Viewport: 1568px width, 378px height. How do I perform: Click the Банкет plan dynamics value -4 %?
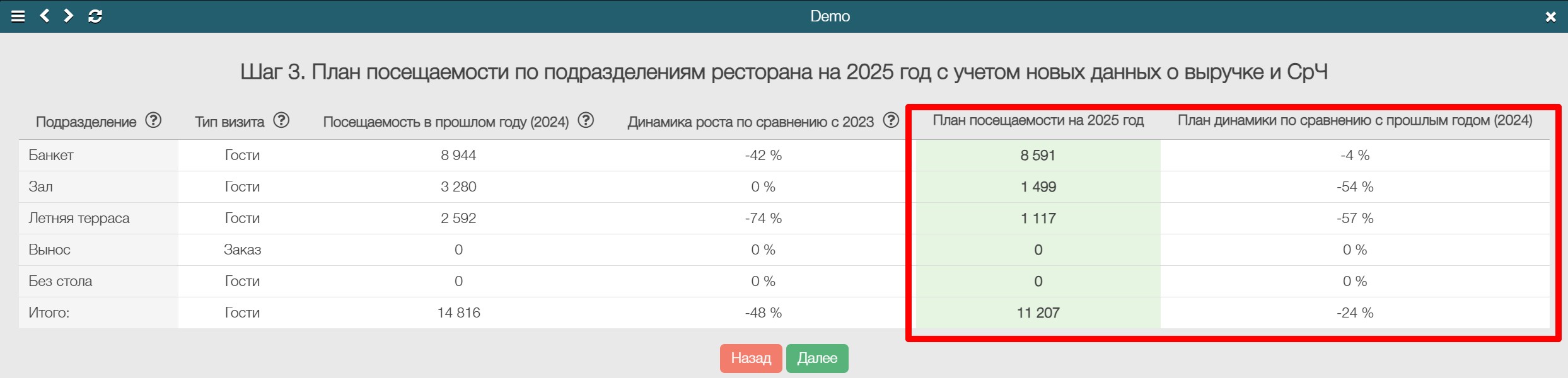pyautogui.click(x=1354, y=156)
